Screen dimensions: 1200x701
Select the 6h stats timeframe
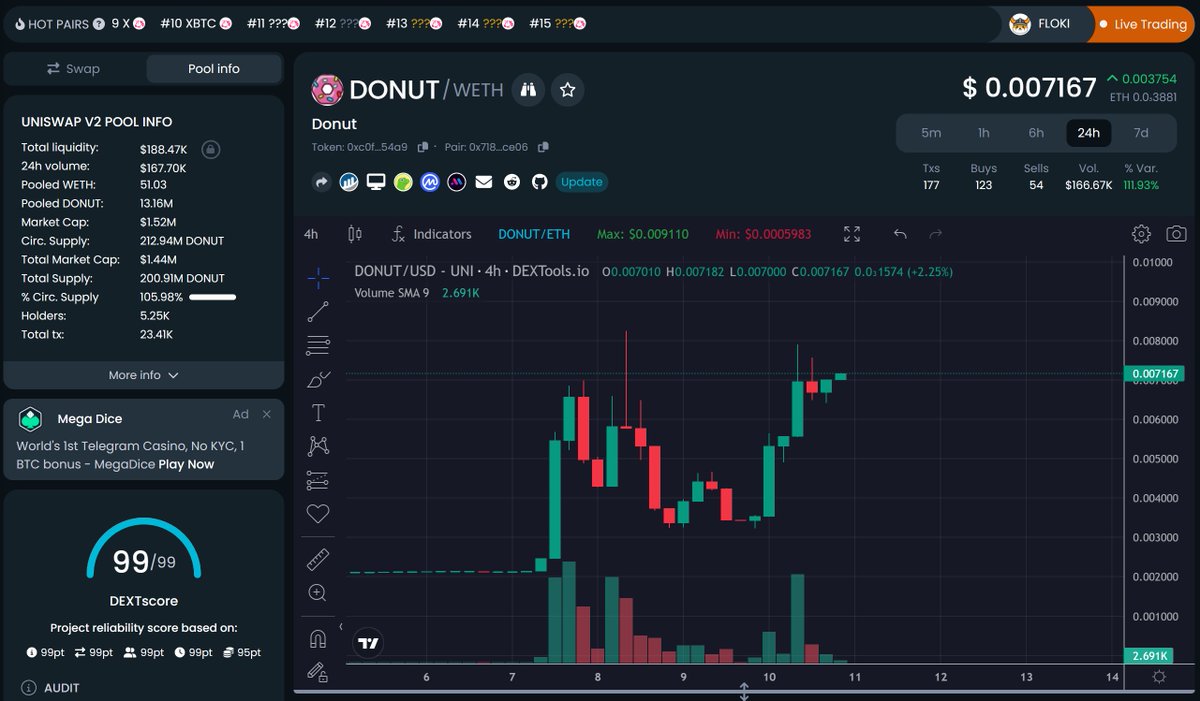coord(1036,132)
